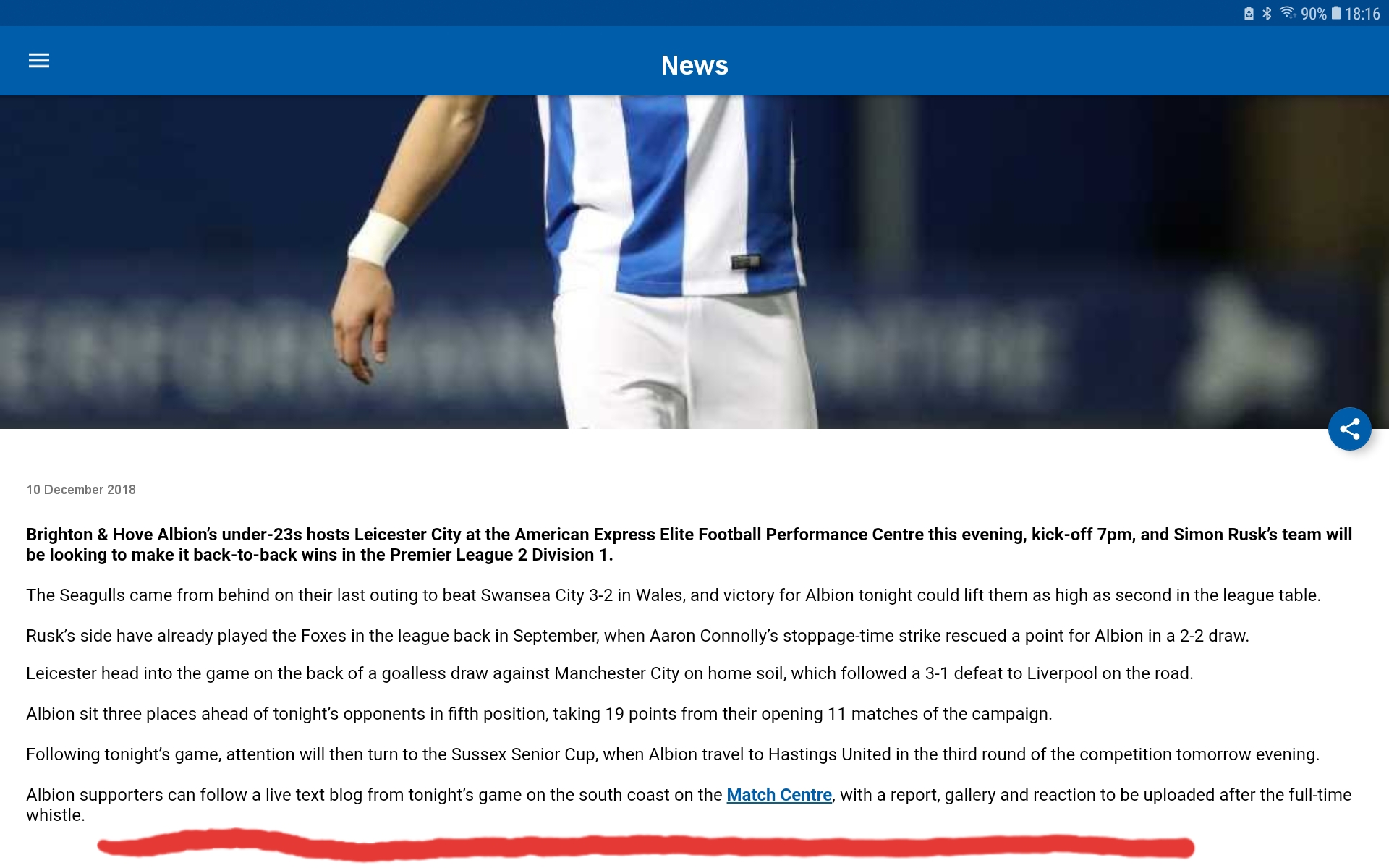Image resolution: width=1389 pixels, height=868 pixels.
Task: Open the hamburger navigation menu
Action: (x=39, y=61)
